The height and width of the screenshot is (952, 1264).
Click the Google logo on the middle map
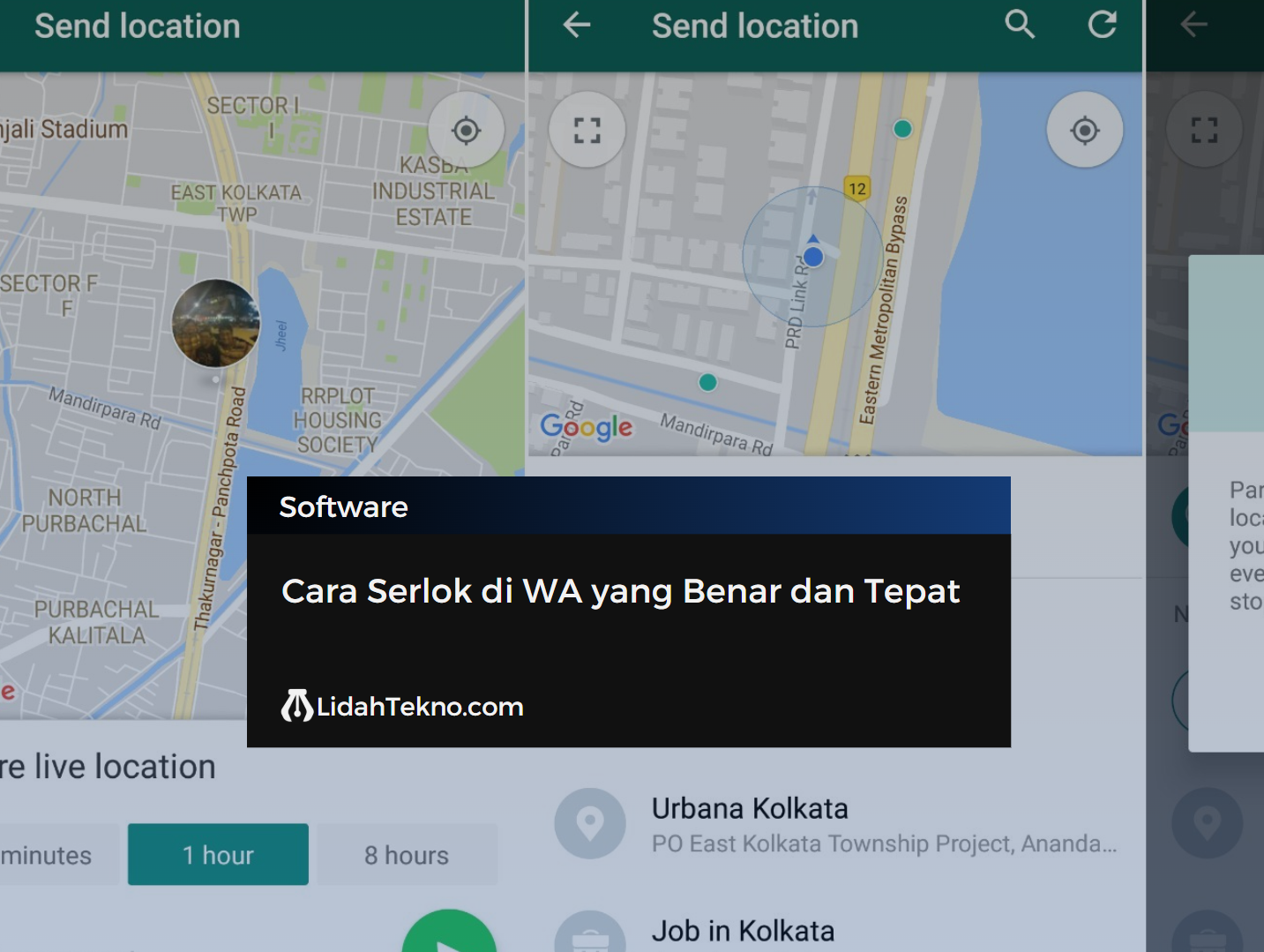587,427
